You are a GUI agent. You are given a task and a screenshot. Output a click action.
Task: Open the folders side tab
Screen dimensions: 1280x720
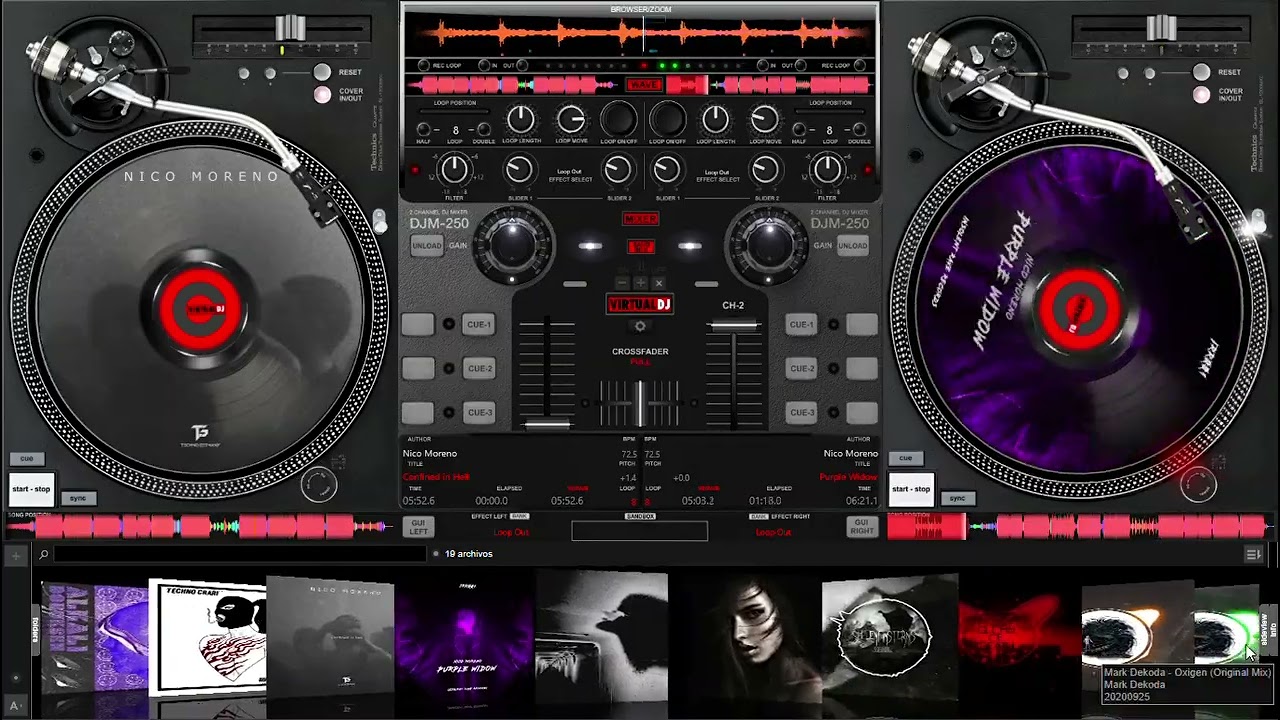(x=34, y=630)
